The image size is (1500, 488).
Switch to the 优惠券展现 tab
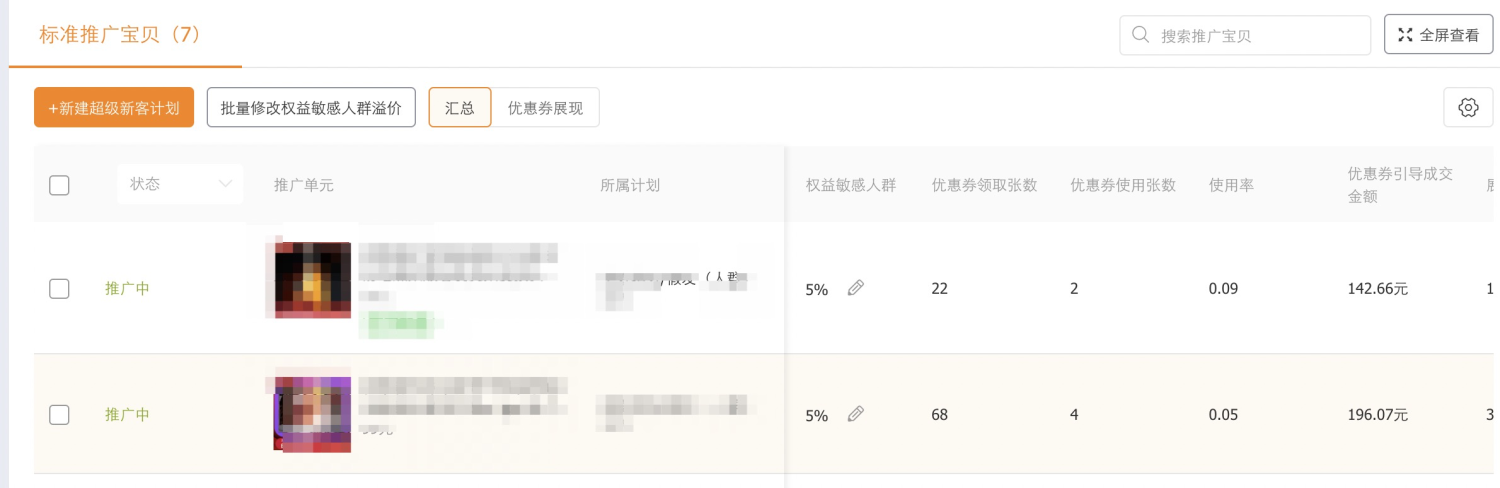545,107
